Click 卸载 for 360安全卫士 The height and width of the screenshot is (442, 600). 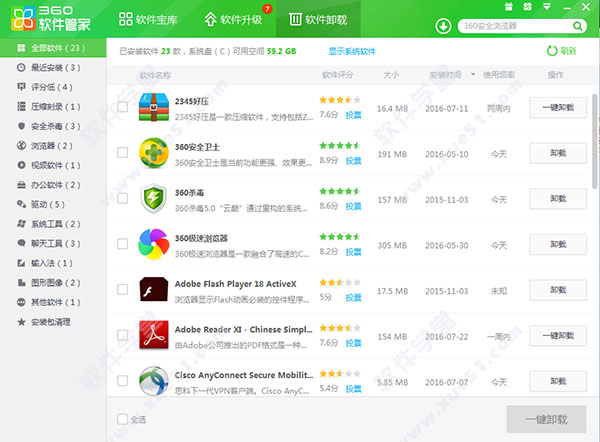coord(558,153)
